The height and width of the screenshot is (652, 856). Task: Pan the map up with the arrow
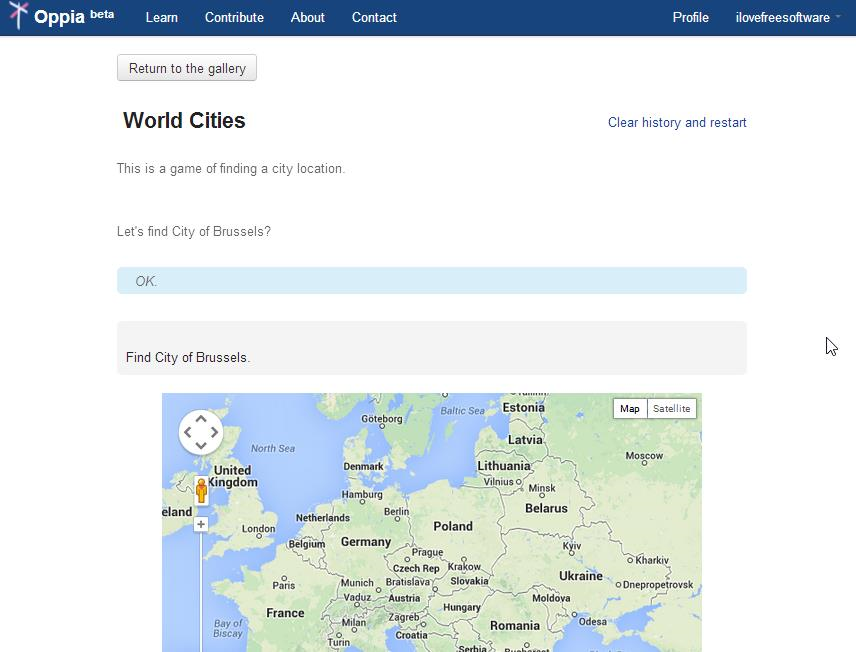coord(201,419)
